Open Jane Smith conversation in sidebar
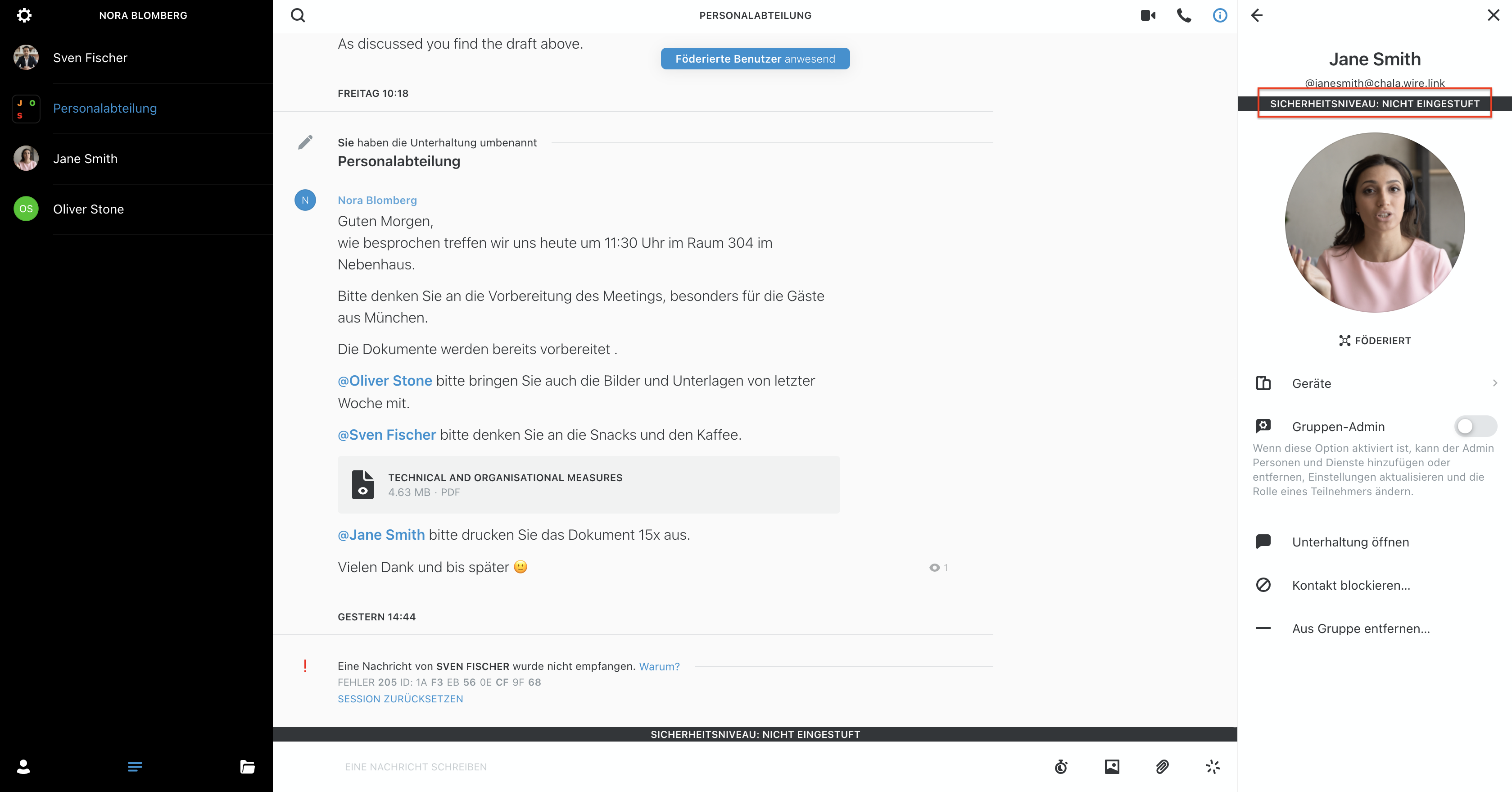The width and height of the screenshot is (1512, 792). pos(136,159)
